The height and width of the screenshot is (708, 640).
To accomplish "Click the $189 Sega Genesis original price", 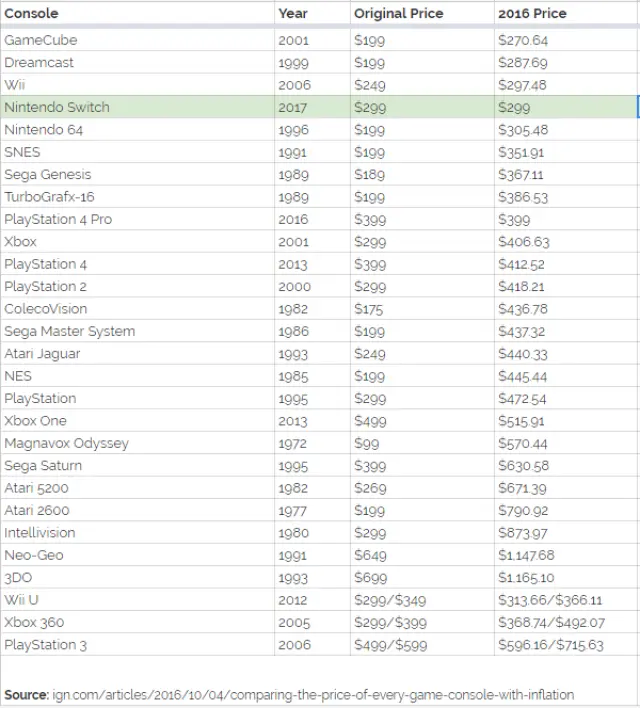I will [x=369, y=175].
